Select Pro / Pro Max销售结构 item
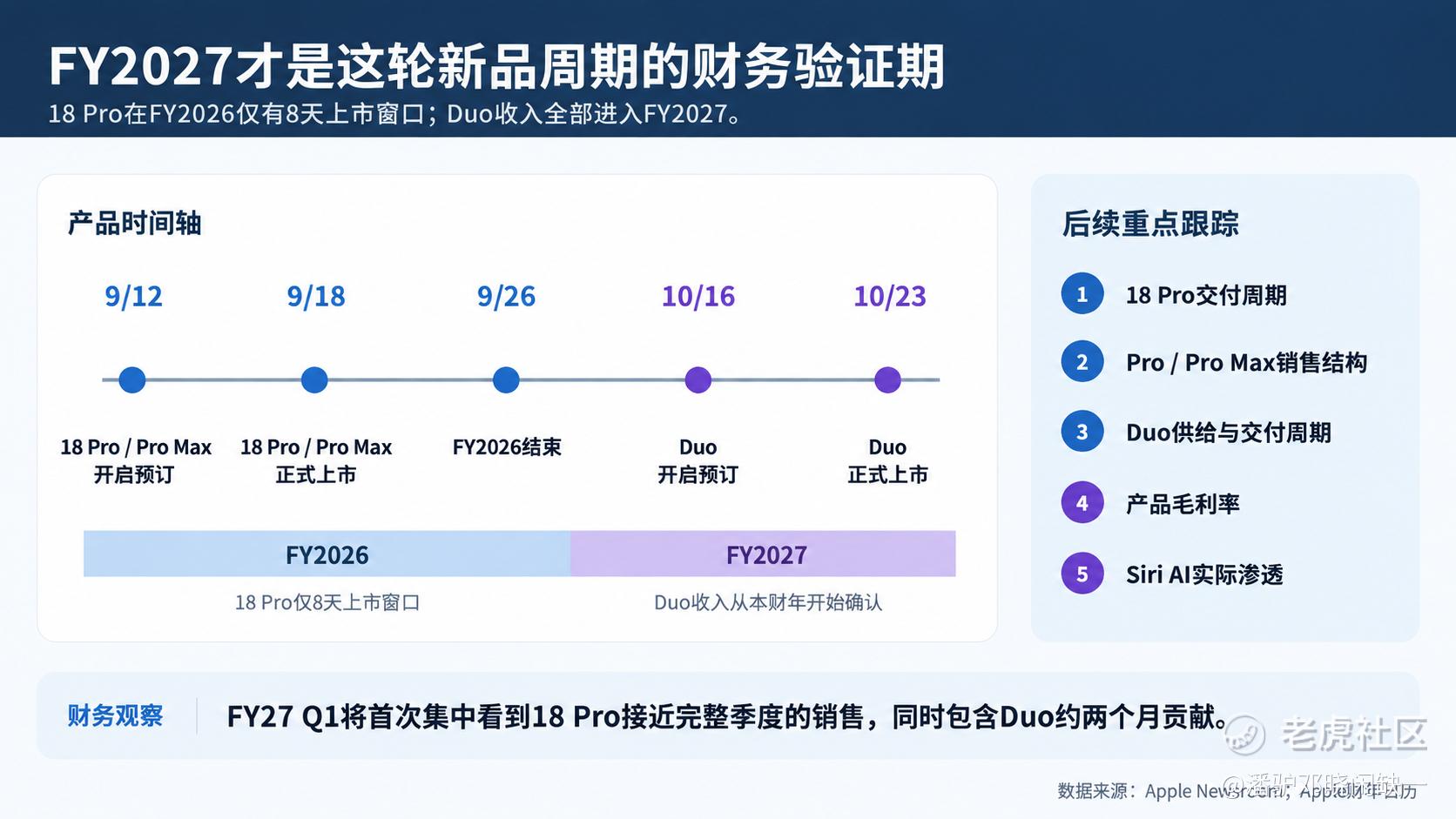Image resolution: width=1456 pixels, height=819 pixels. tap(1246, 363)
